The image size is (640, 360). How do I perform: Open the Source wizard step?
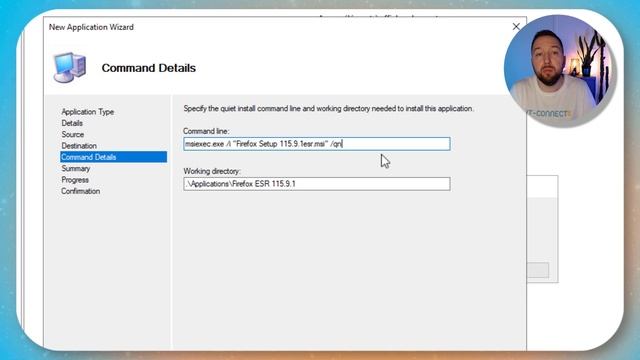(73, 134)
